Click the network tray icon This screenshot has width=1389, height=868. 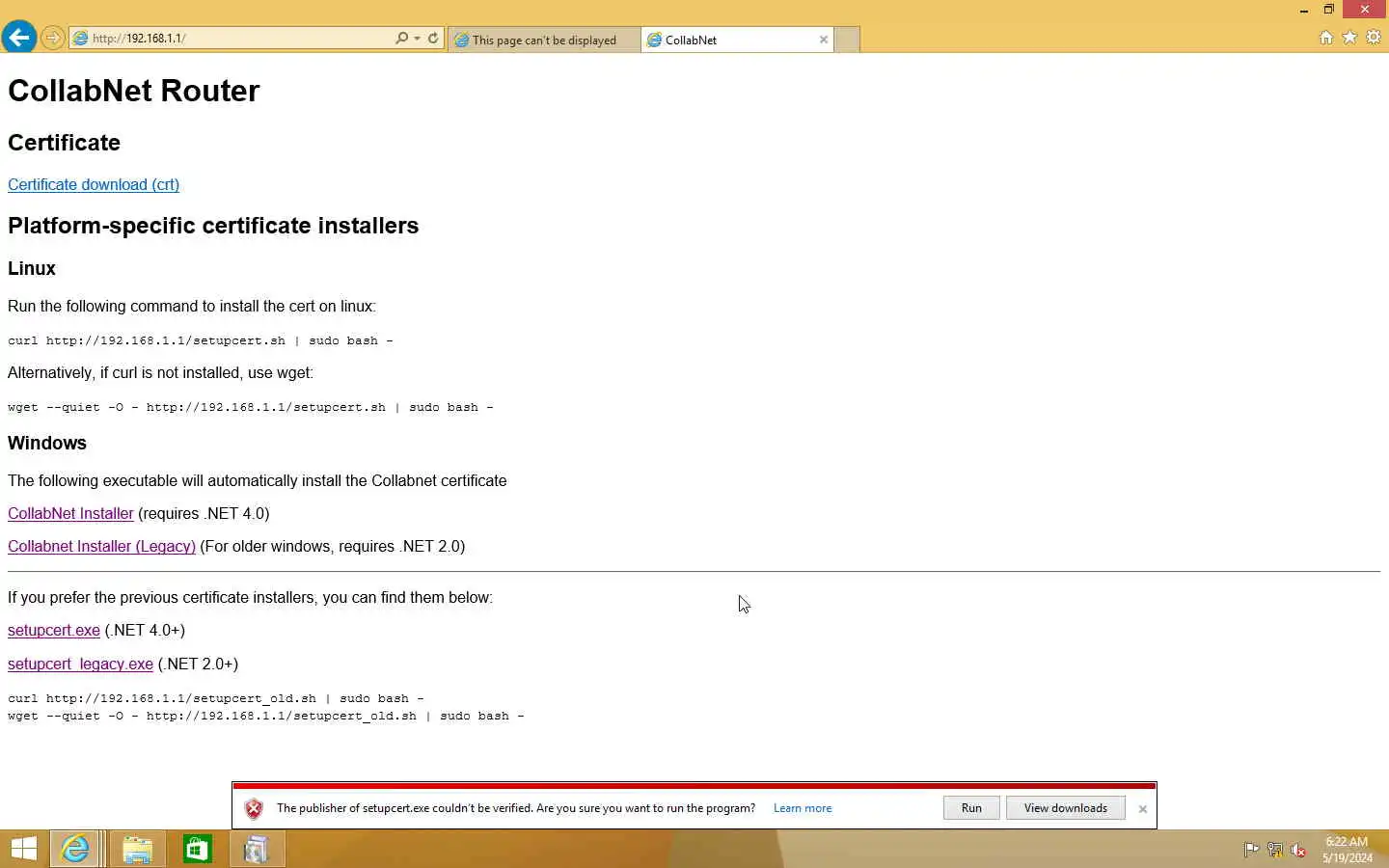(1274, 850)
